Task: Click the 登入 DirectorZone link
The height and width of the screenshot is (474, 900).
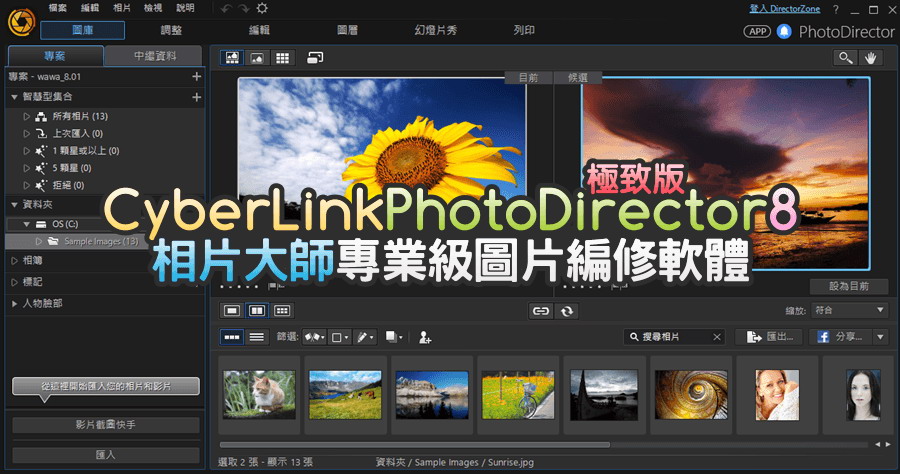Action: click(785, 9)
